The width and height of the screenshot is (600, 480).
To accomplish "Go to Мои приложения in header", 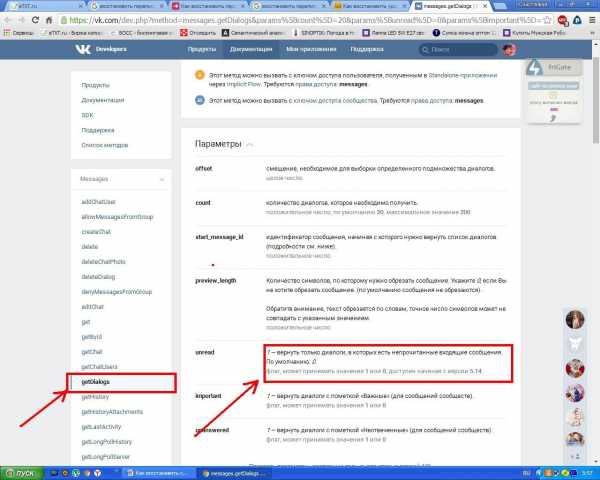I will (311, 49).
